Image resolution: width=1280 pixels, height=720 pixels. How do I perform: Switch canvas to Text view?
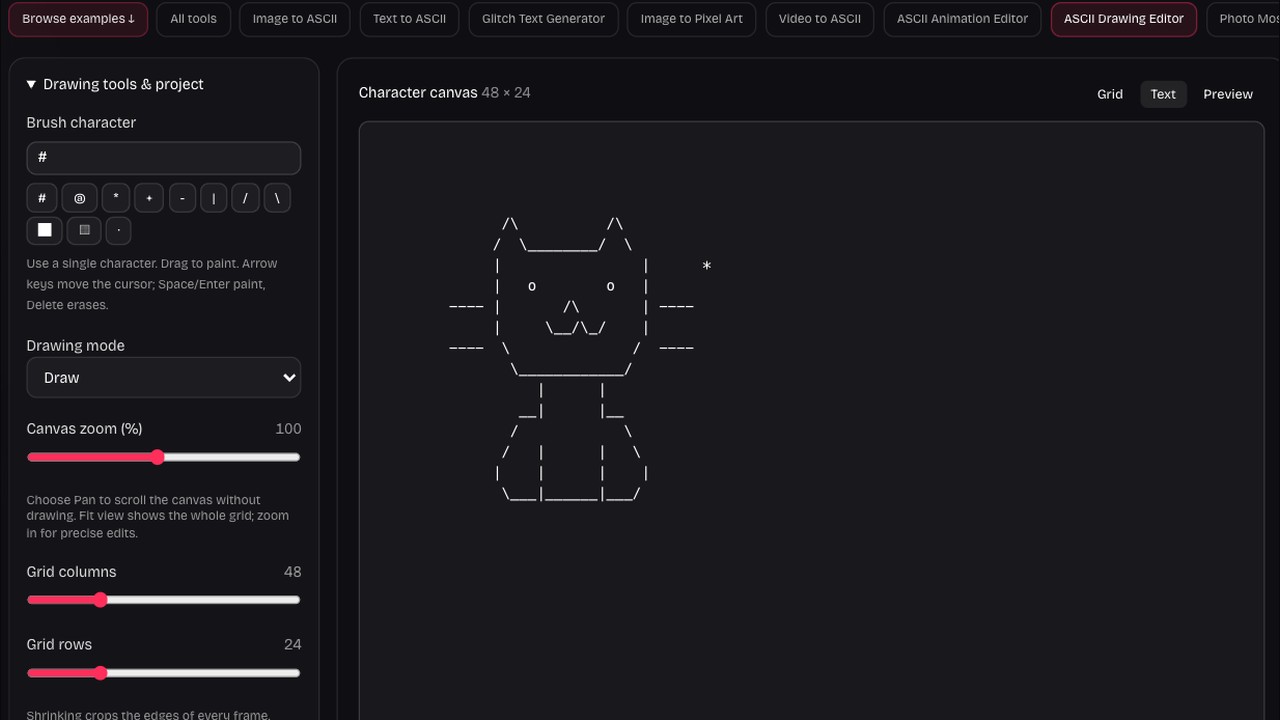tap(1163, 94)
